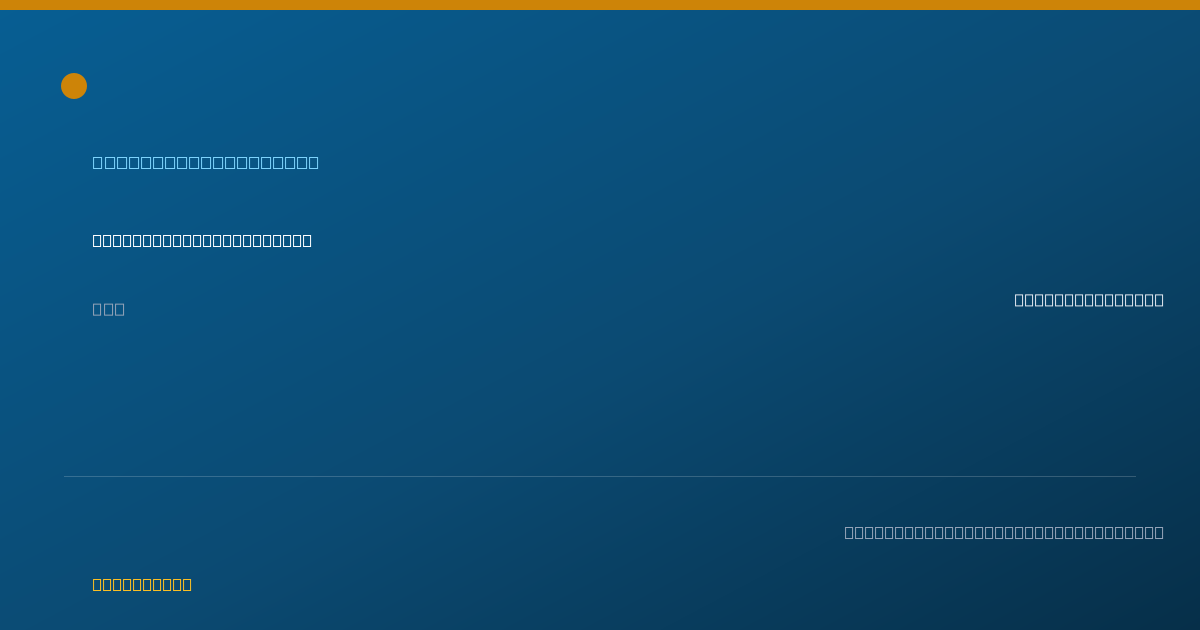Viewport: 1200px width, 630px height.
Task: Select the right-aligned white text line
Action: 1089,300
